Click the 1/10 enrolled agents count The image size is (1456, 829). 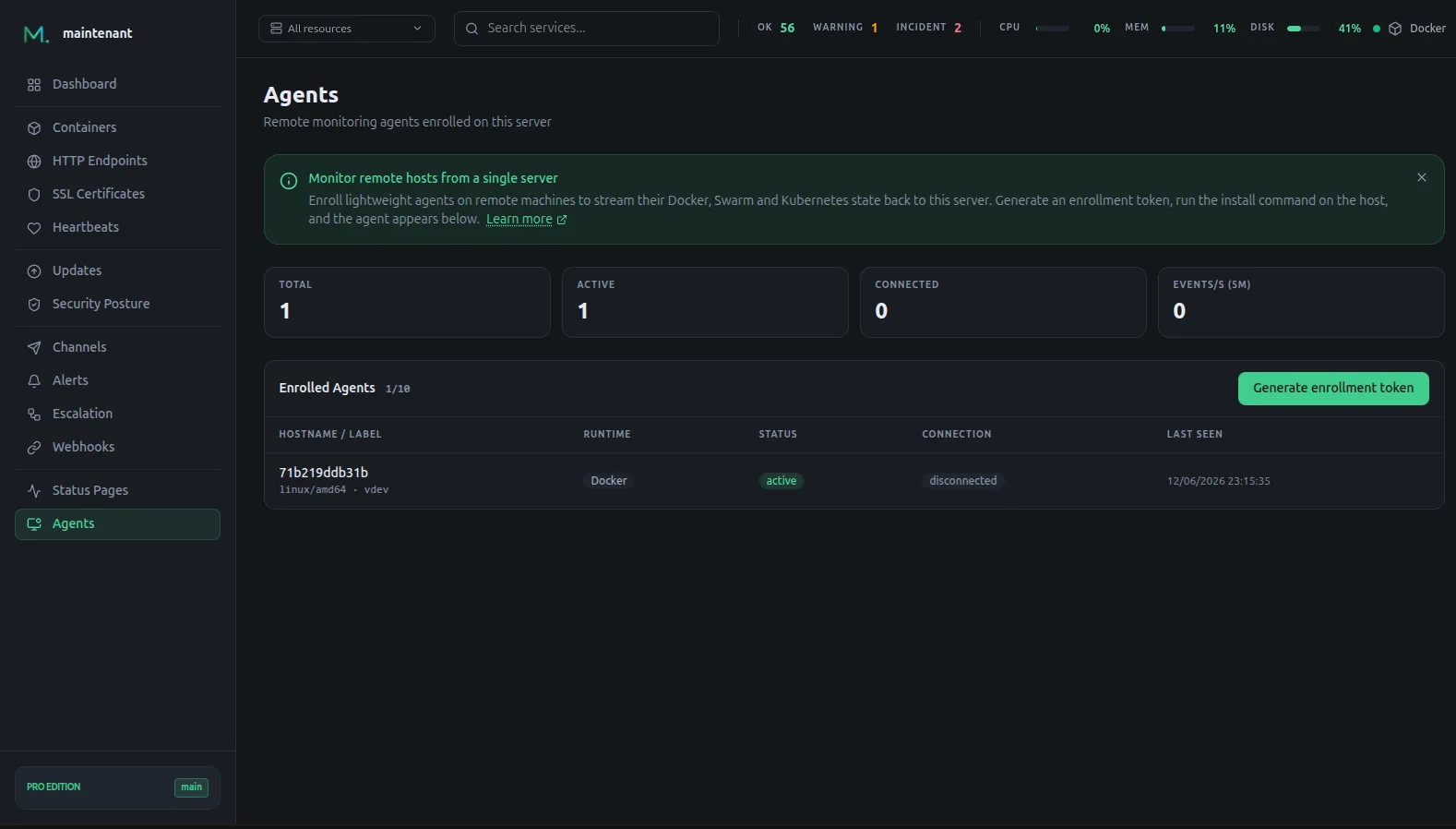tap(398, 390)
